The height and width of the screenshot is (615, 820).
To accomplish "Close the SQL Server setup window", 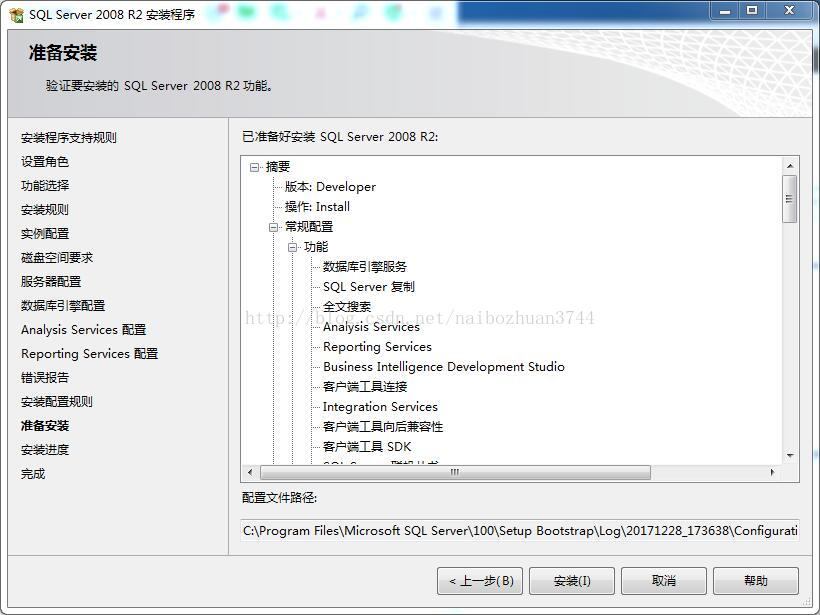I will click(x=790, y=10).
